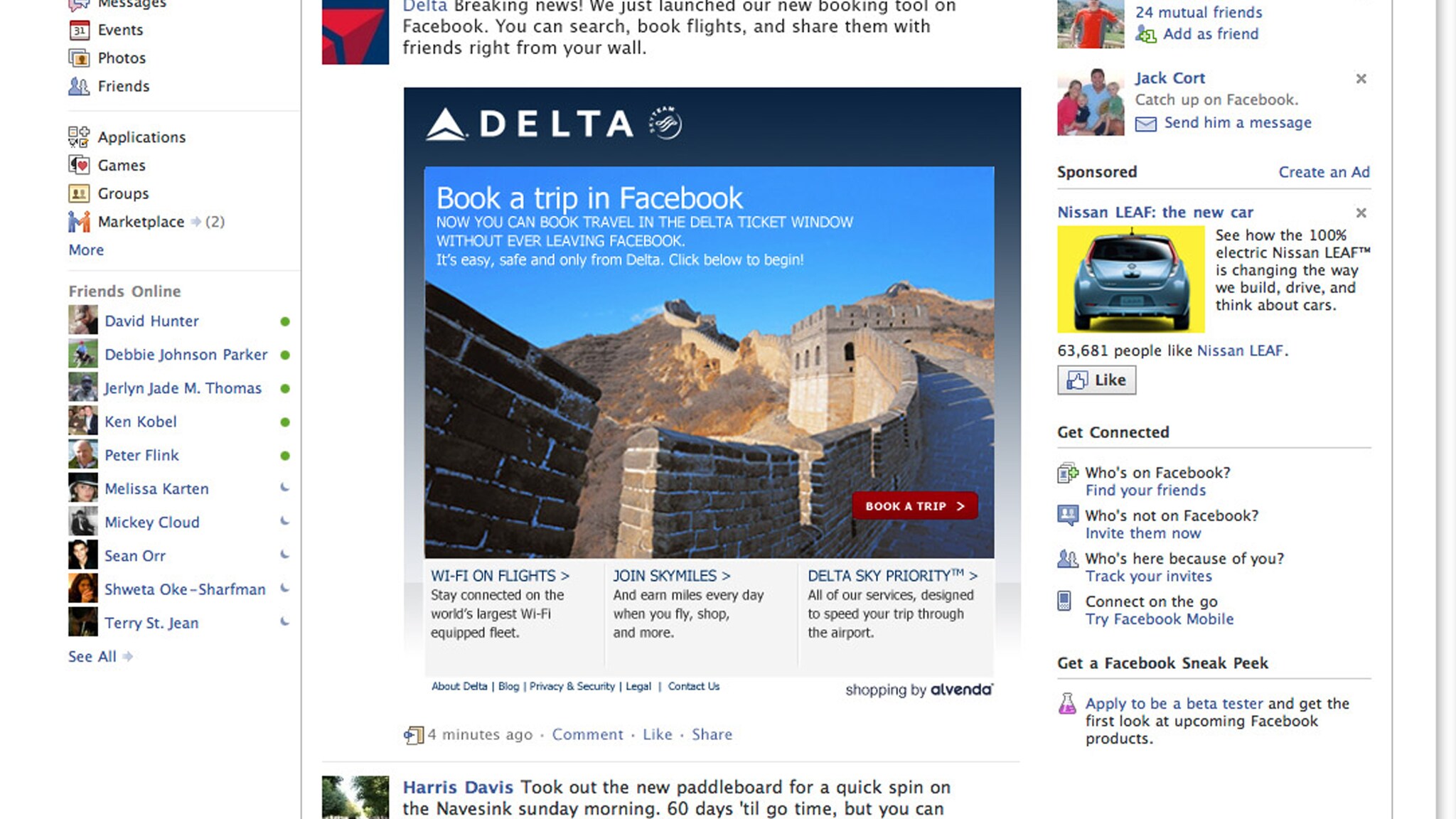Open the Groups sidebar icon
Image resolution: width=1456 pixels, height=819 pixels.
[79, 193]
